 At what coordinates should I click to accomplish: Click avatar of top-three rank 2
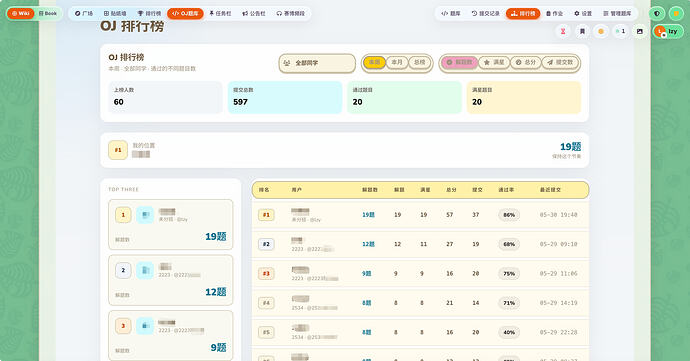[x=145, y=271]
